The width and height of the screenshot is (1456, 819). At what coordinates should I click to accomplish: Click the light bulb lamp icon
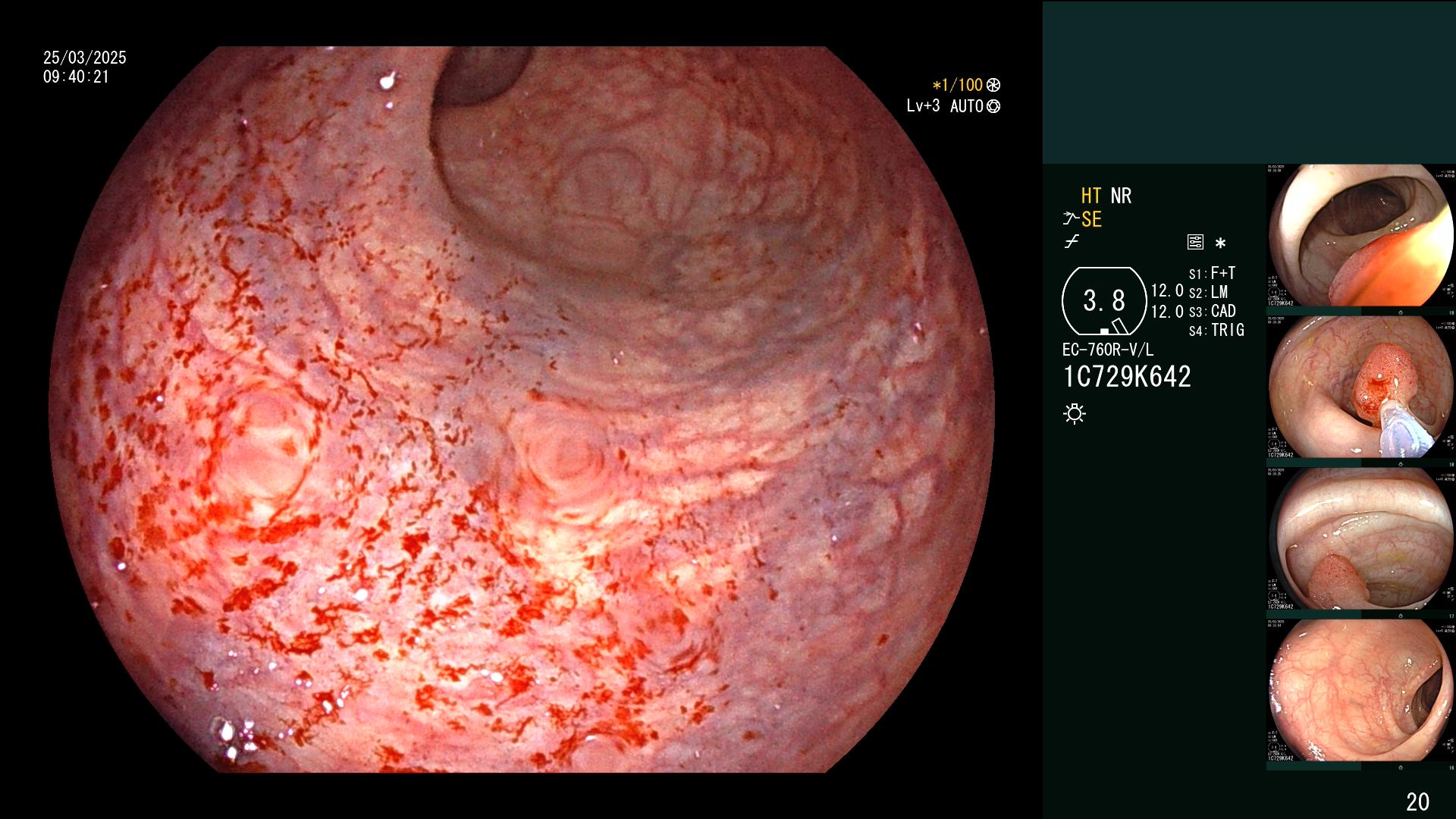coord(1075,414)
